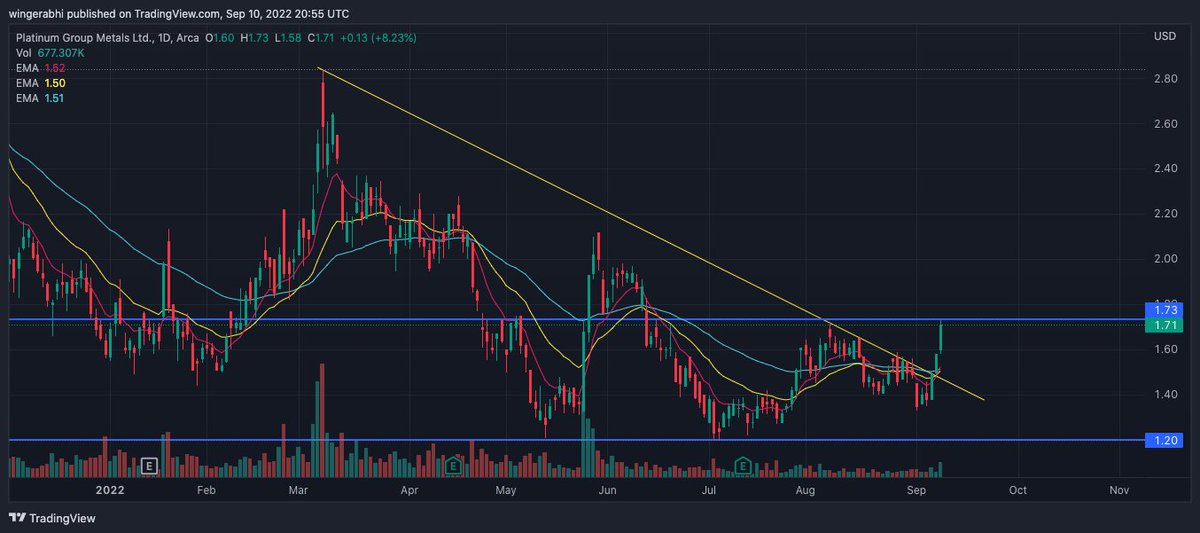1200x533 pixels.
Task: Select the blue EMA 1.51 legend entry
Action: [x=40, y=98]
